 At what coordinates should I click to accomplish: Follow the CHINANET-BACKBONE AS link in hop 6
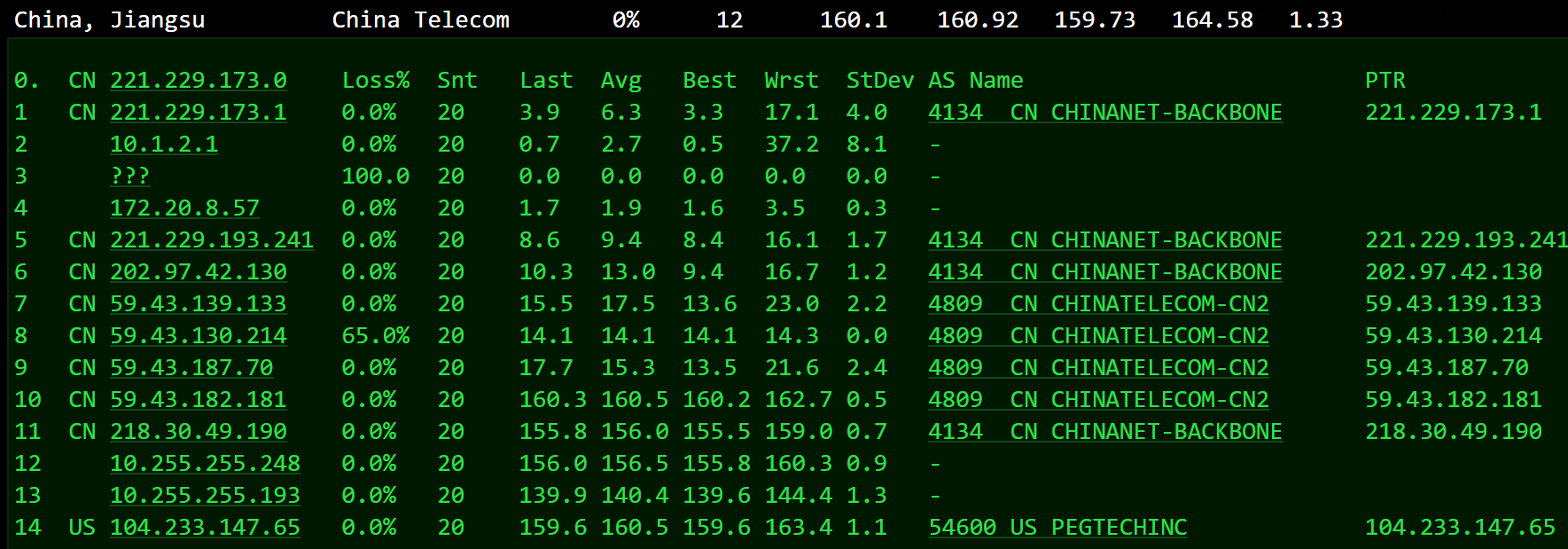pos(1105,272)
